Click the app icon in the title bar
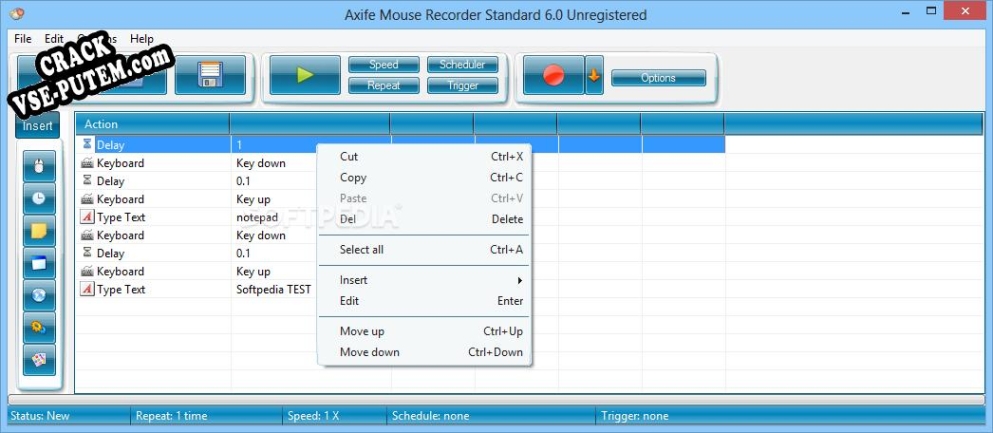 point(18,13)
